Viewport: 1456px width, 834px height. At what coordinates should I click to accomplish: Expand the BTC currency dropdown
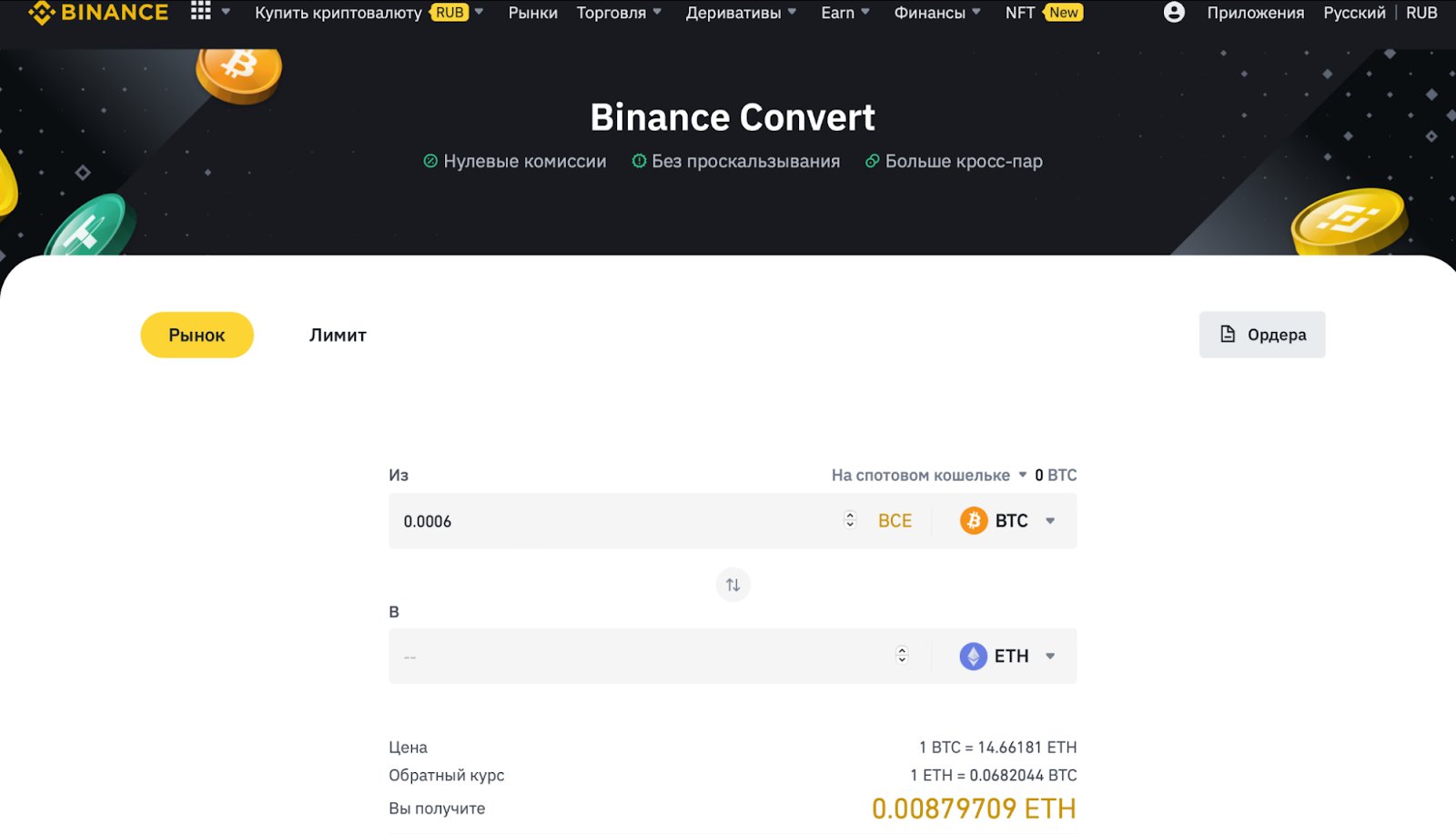pyautogui.click(x=1051, y=520)
